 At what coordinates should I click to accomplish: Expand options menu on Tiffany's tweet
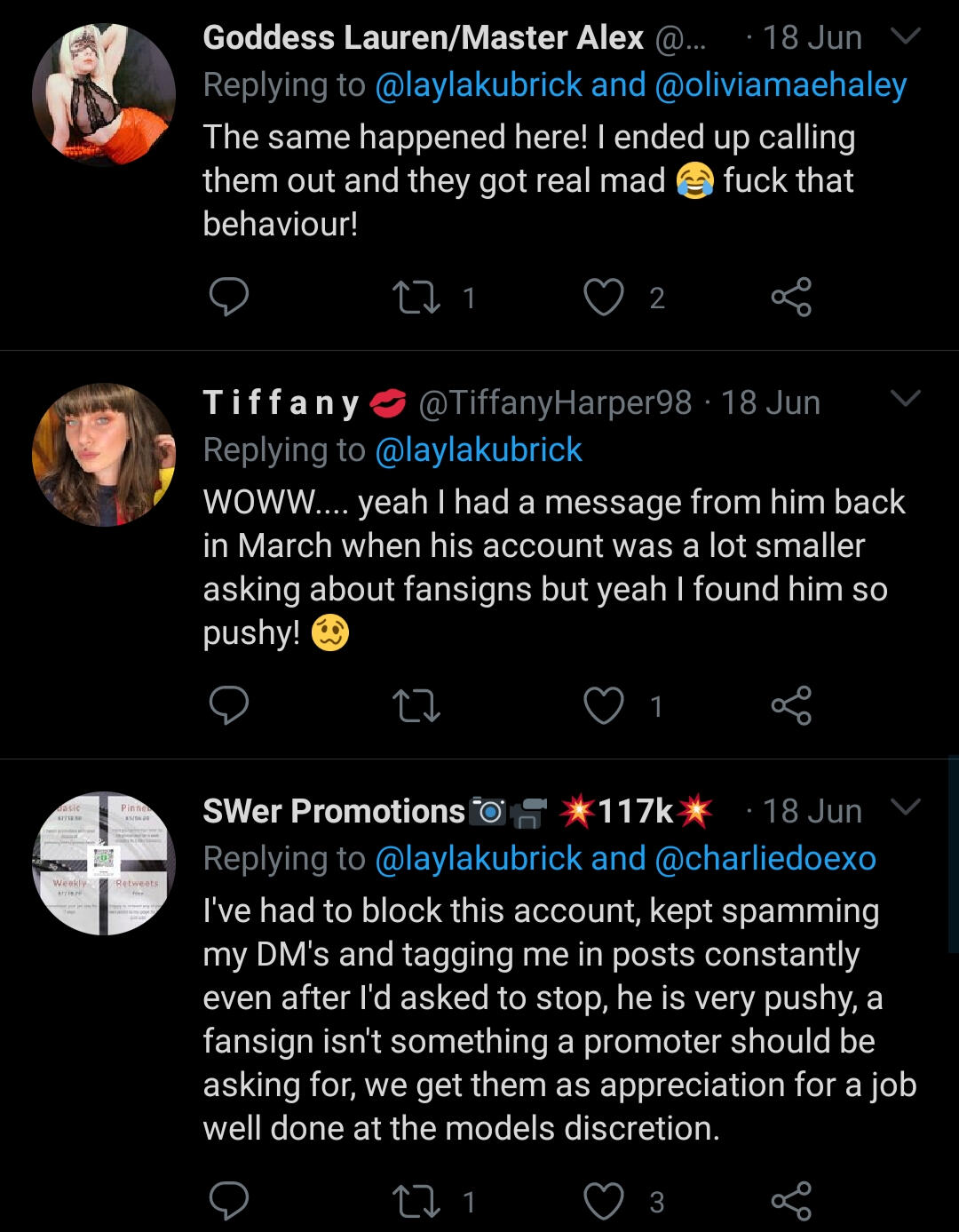(905, 399)
